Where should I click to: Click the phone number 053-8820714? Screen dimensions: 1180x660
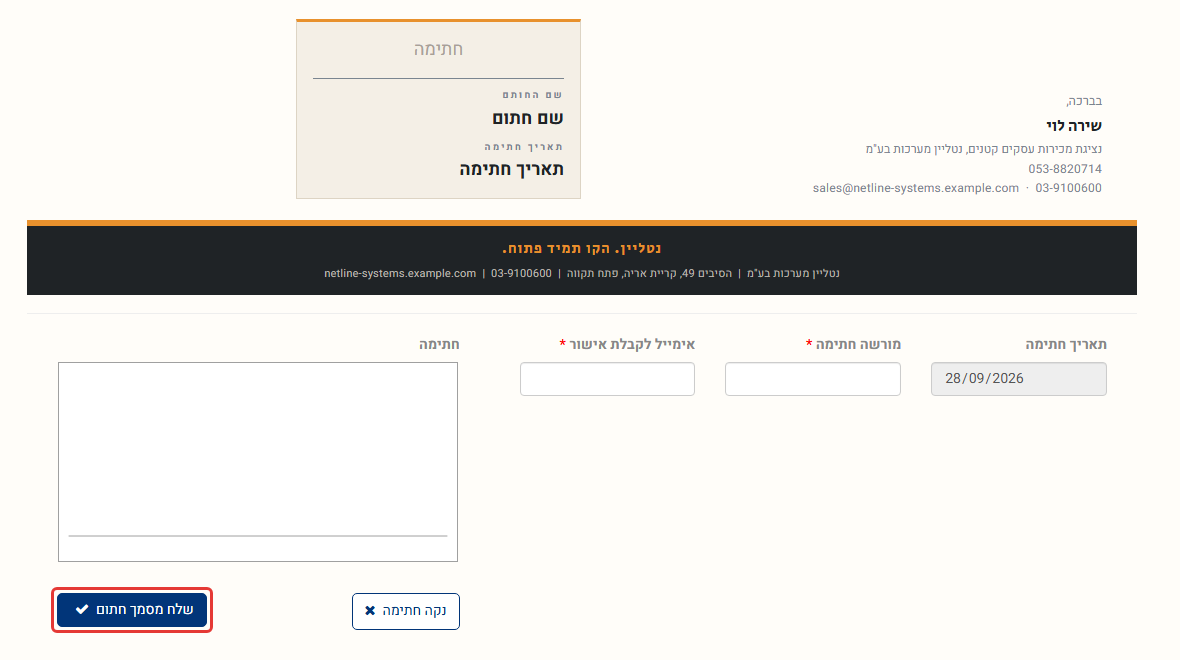point(1065,169)
